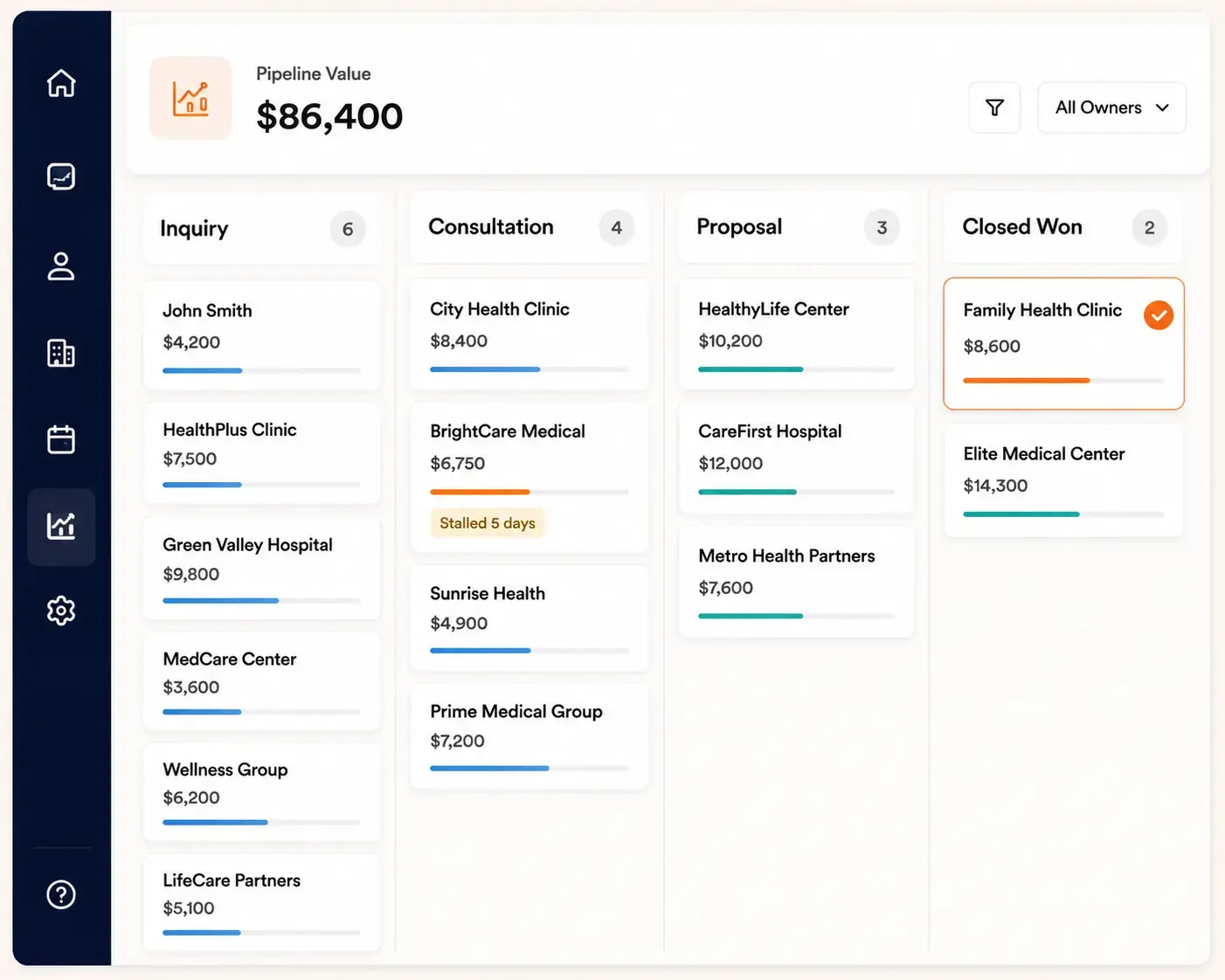Open the BrightCare Medical card
The height and width of the screenshot is (980, 1225).
click(529, 478)
